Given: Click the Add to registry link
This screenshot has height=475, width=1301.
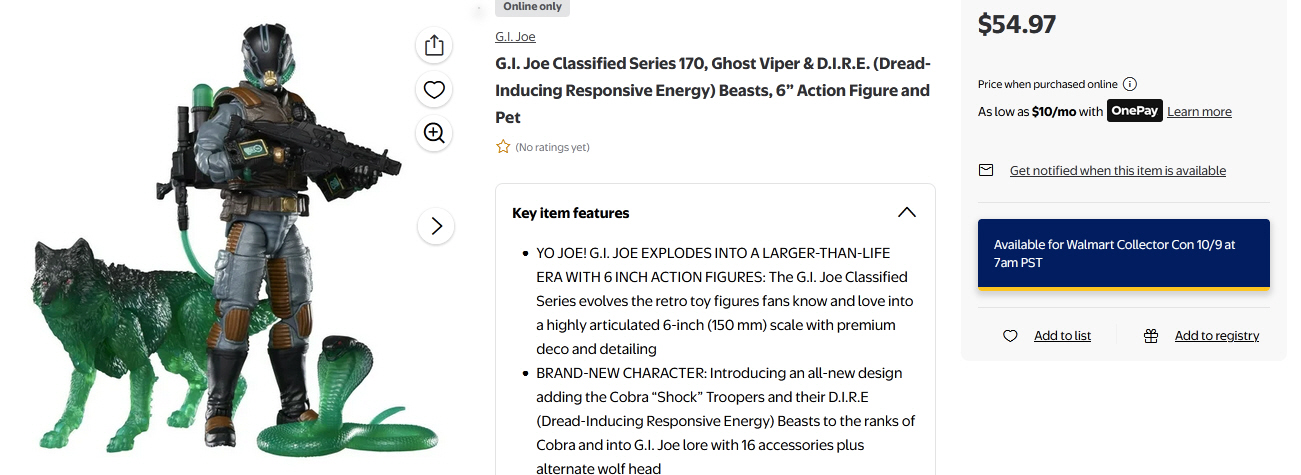Looking at the screenshot, I should point(1216,336).
